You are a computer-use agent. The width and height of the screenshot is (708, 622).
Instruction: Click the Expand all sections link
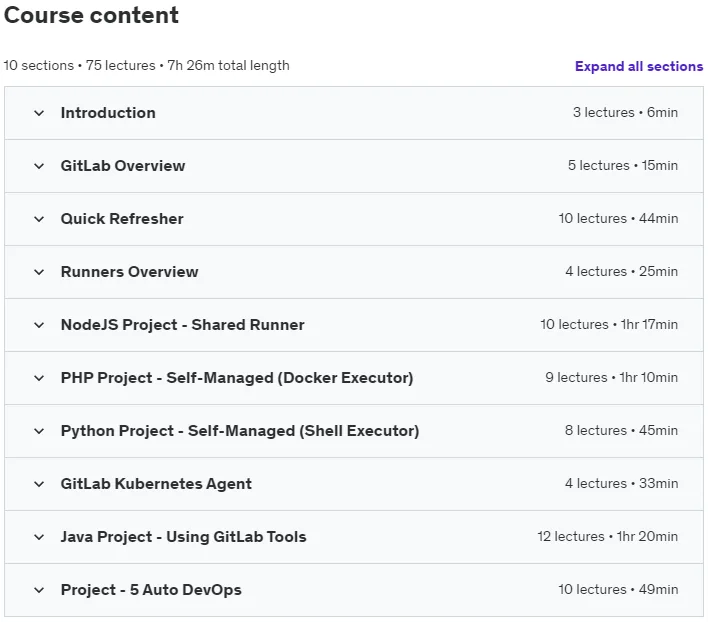point(638,66)
